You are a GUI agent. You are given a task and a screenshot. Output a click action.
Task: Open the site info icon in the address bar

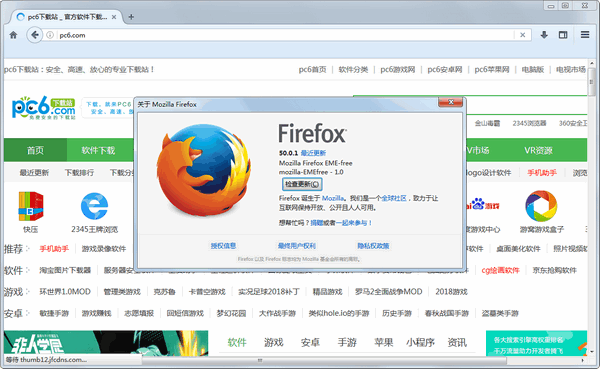[50, 35]
